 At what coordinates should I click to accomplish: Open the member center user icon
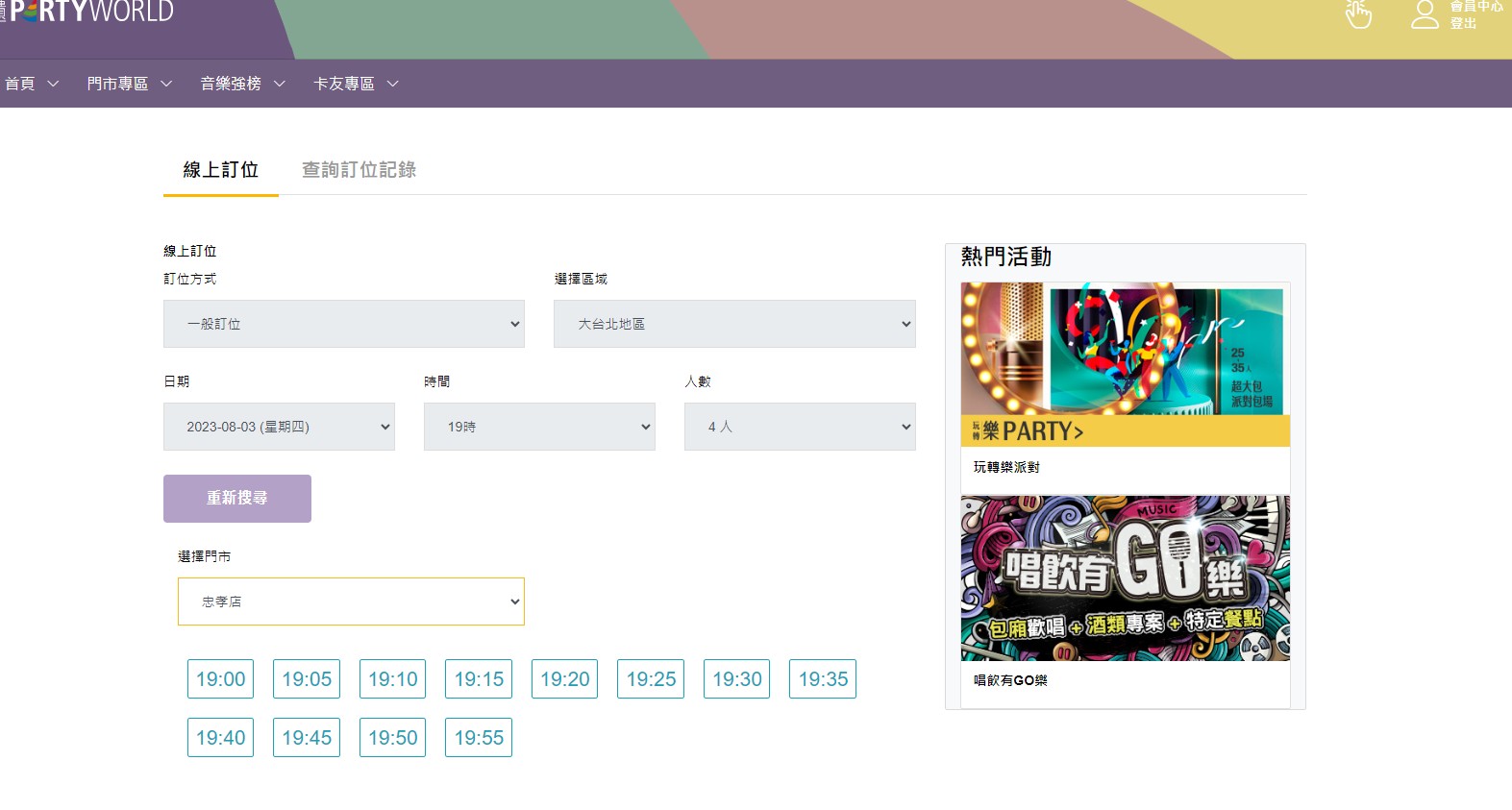pos(1425,14)
